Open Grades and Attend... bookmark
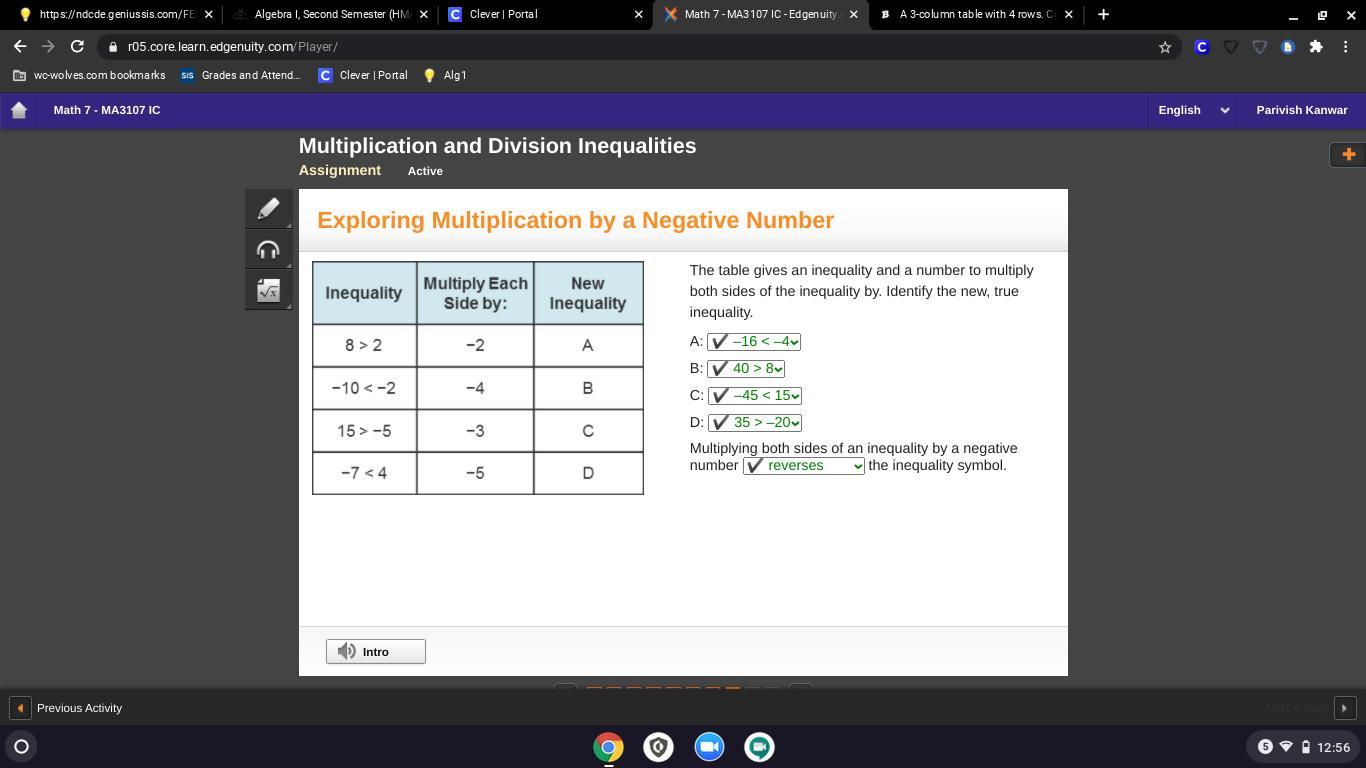 click(x=240, y=75)
